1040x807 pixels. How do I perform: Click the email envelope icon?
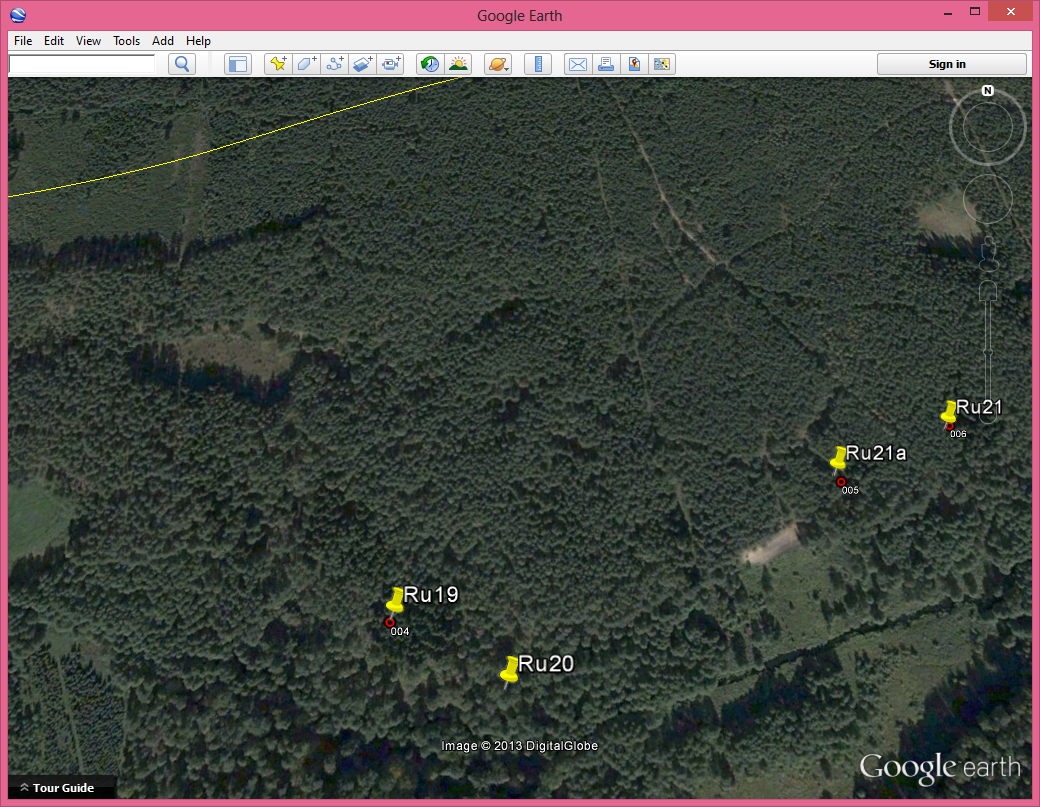(x=577, y=64)
